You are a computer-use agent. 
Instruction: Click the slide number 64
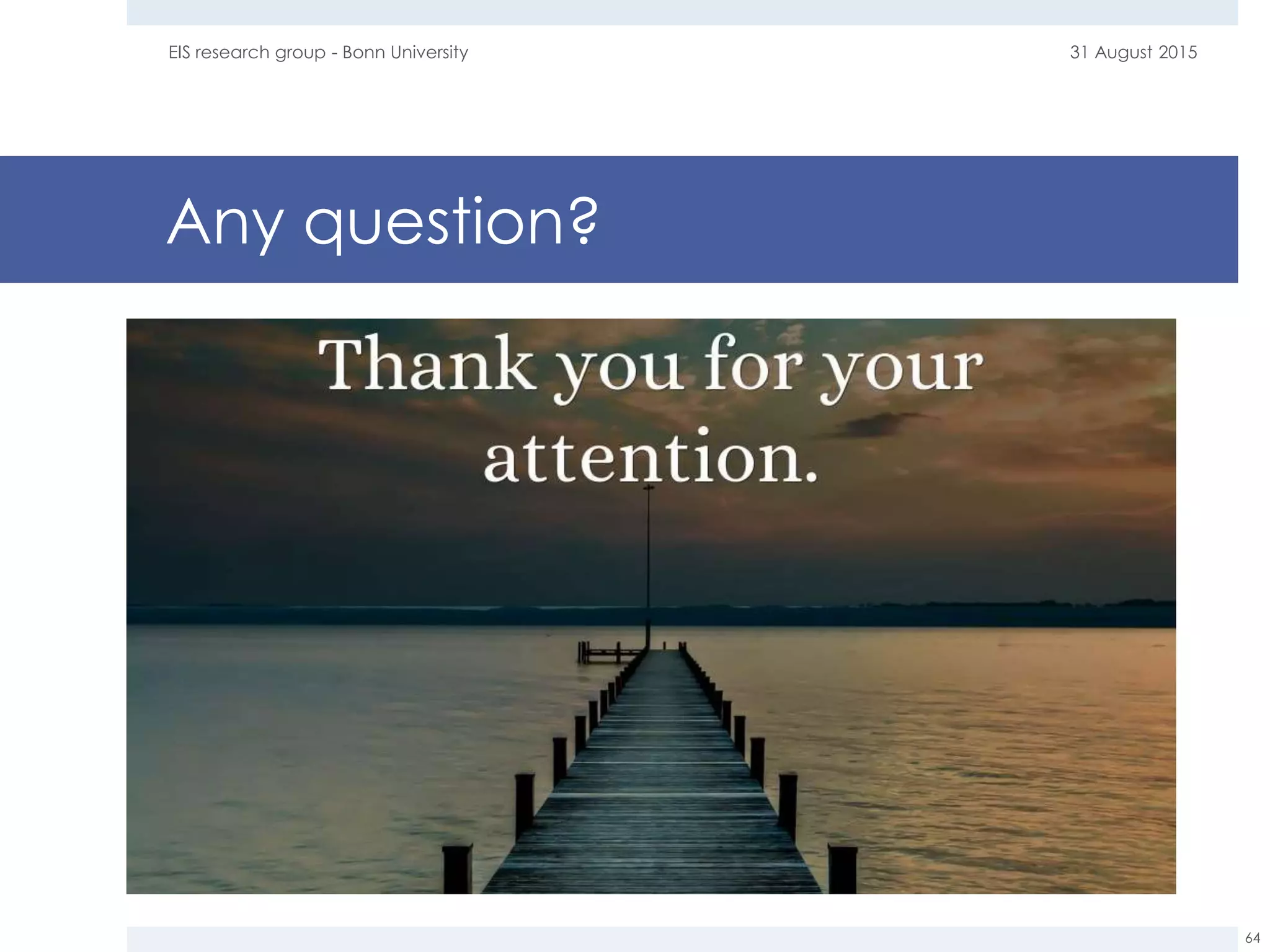(1253, 938)
